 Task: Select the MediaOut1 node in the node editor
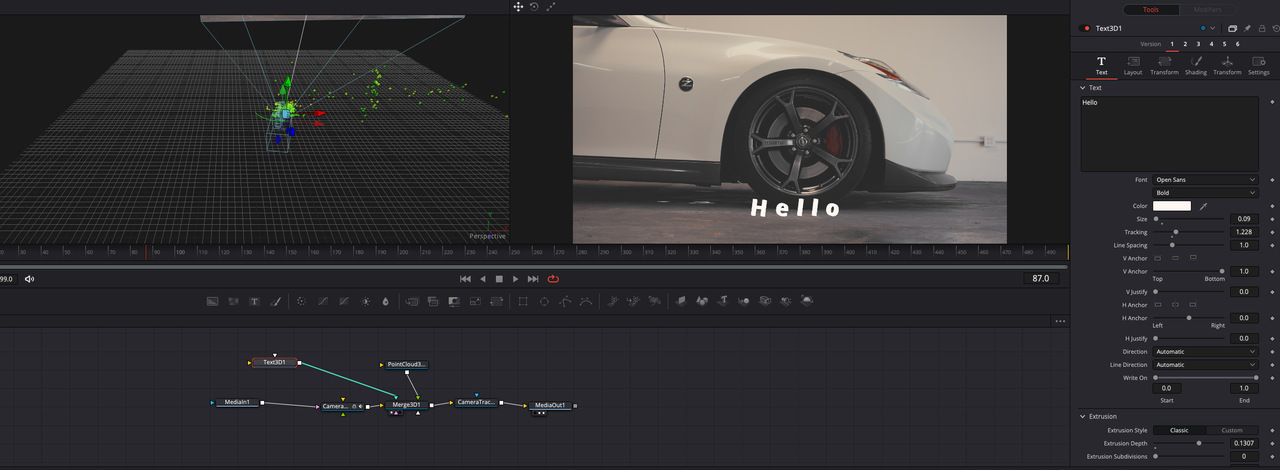[x=550, y=405]
